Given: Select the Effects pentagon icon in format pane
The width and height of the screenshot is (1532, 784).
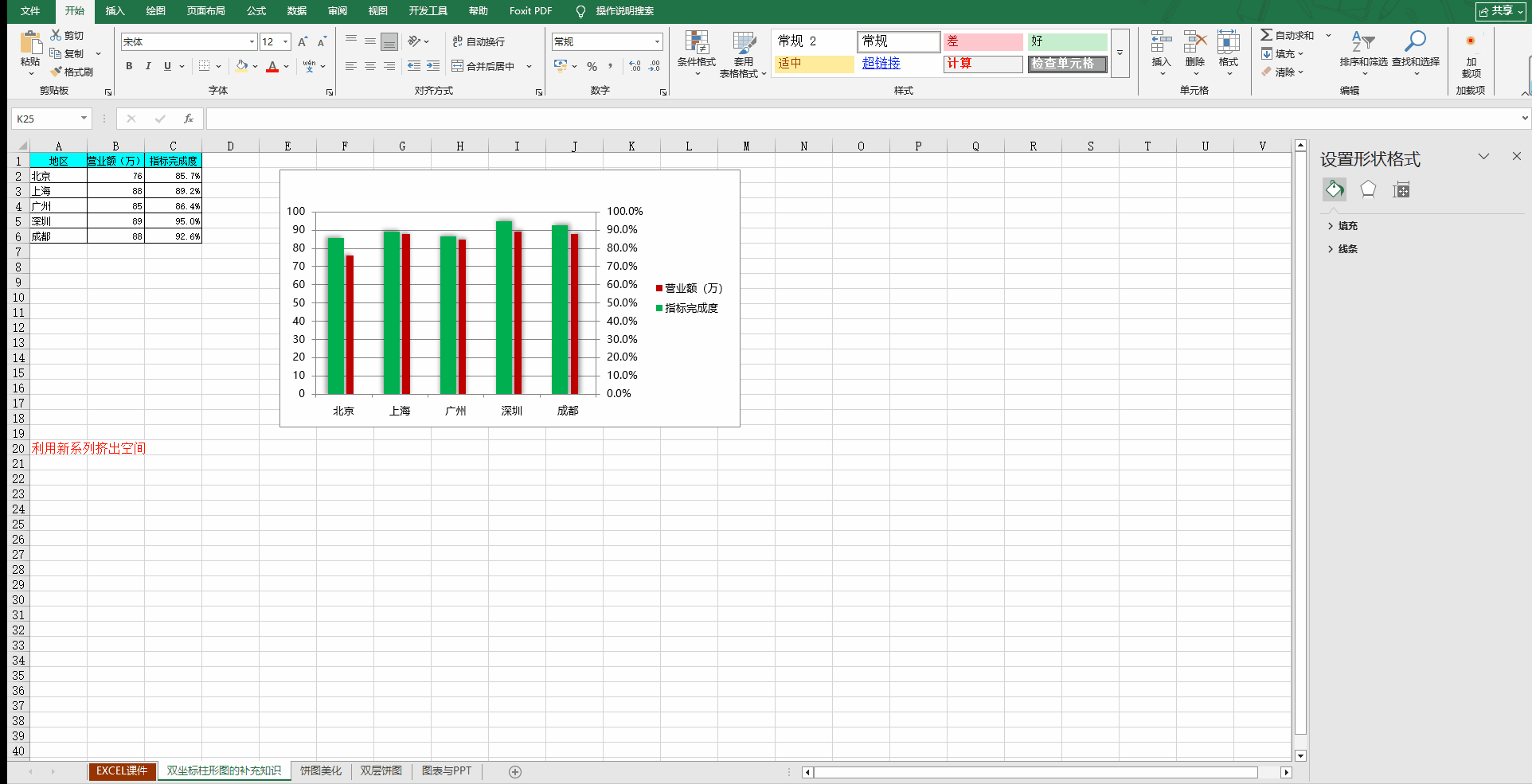Looking at the screenshot, I should tap(1368, 189).
